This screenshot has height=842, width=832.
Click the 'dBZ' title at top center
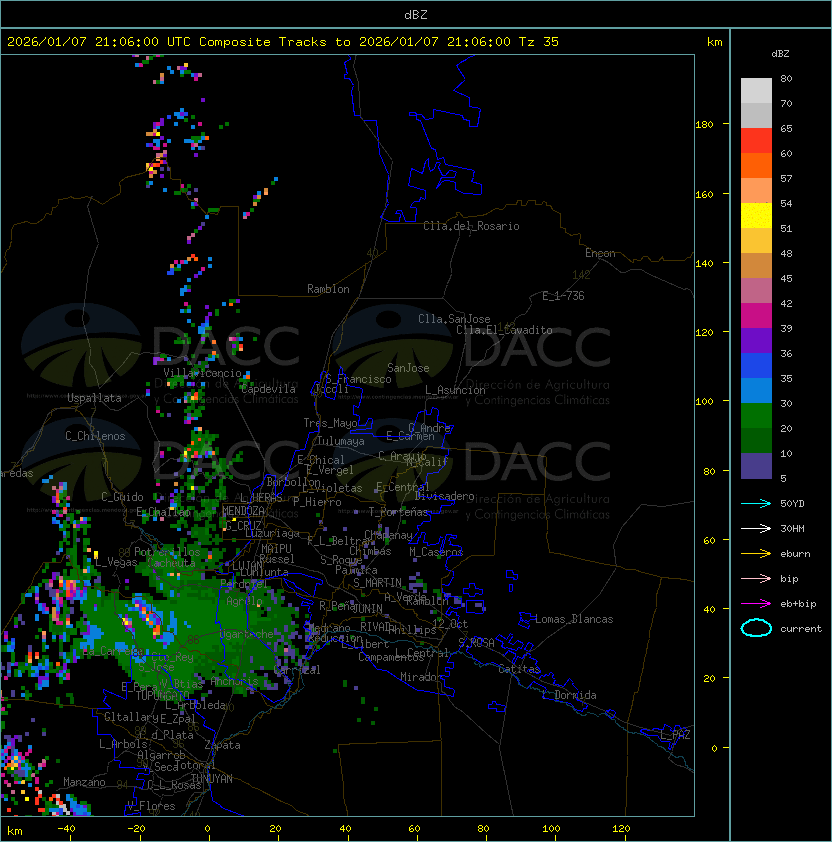click(x=416, y=14)
